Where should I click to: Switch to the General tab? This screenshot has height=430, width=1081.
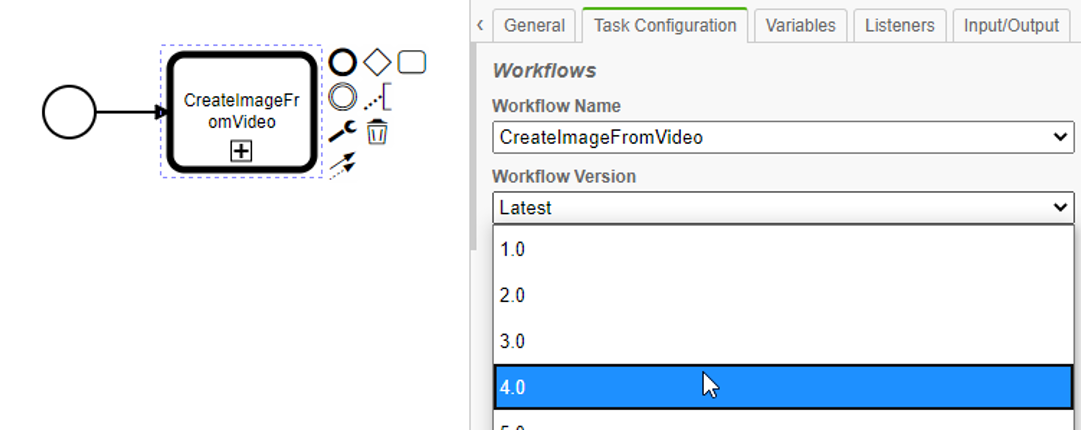534,26
